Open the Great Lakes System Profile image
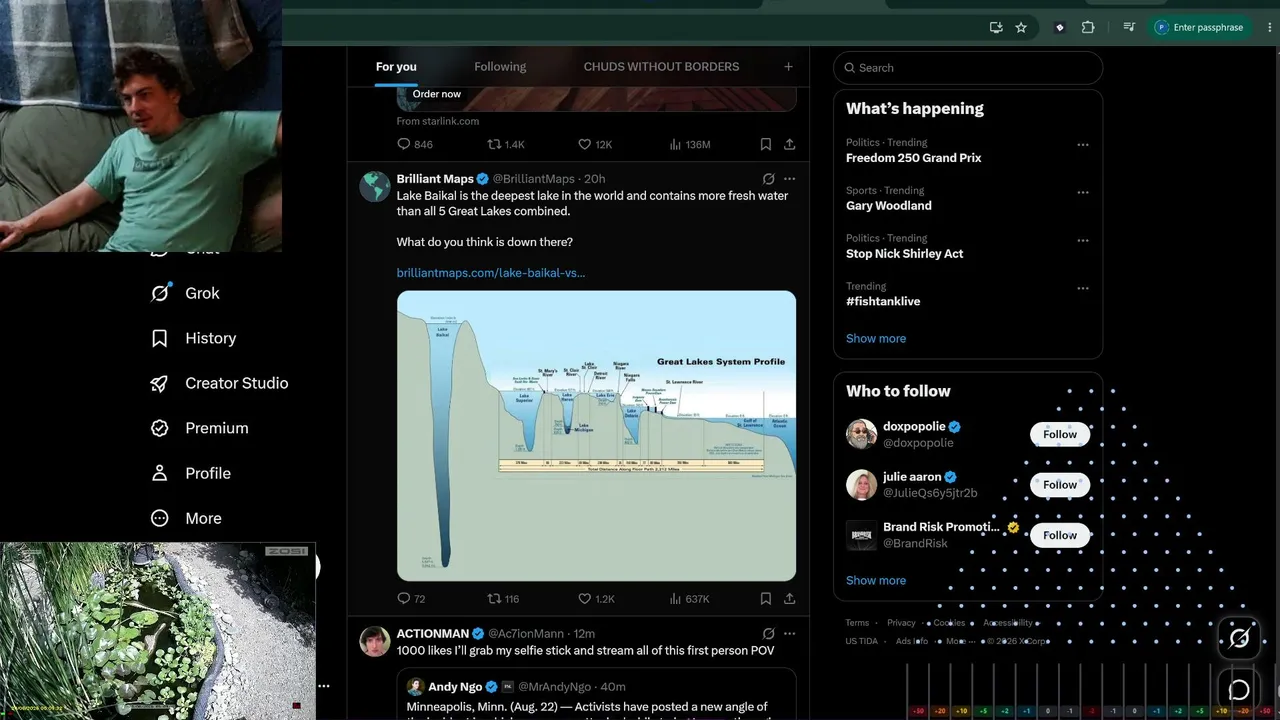Viewport: 1280px width, 720px height. tap(596, 436)
